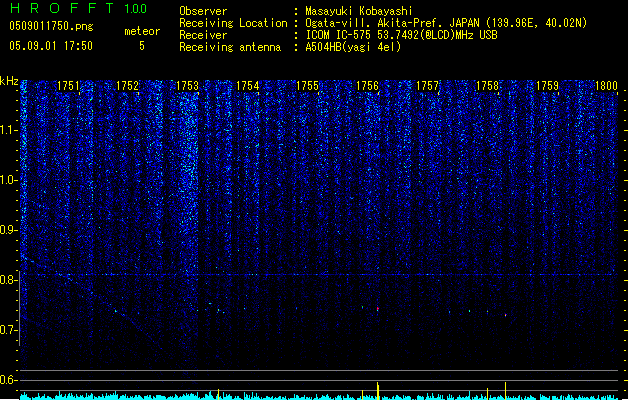
Task: Click the 1755 time marker
Action: [x=307, y=86]
